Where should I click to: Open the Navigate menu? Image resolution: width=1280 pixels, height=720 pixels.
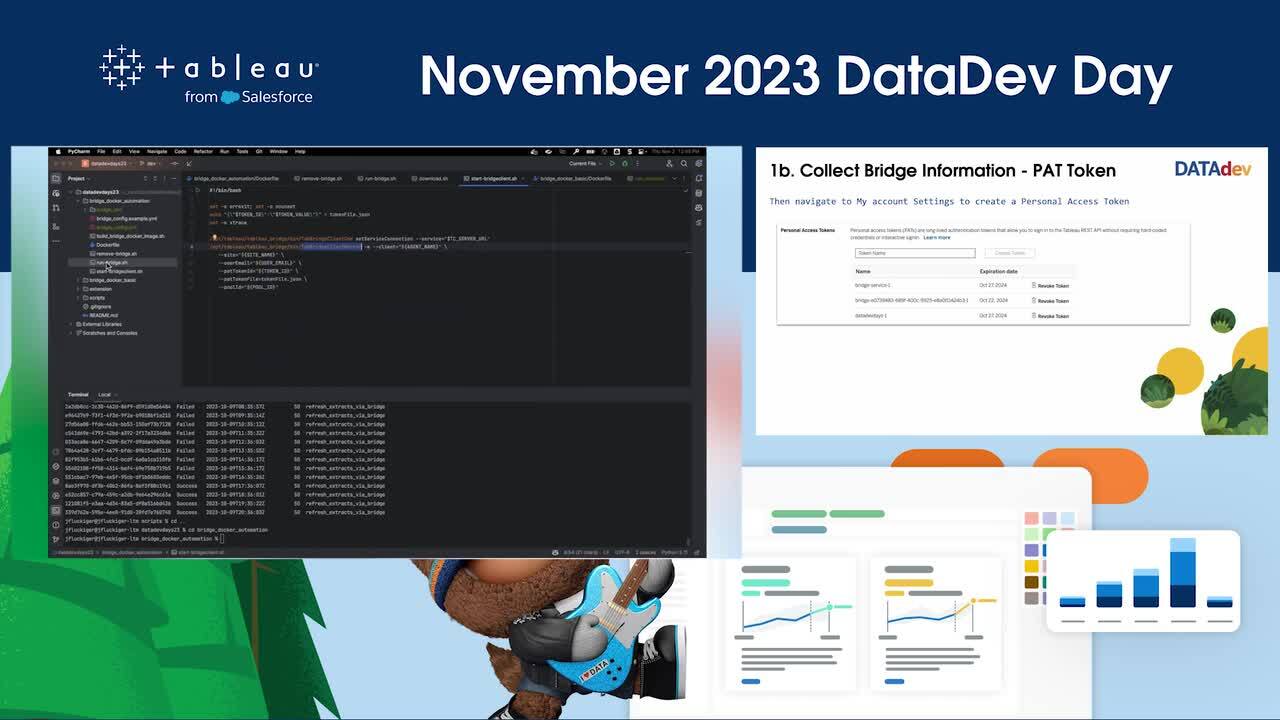(x=157, y=151)
